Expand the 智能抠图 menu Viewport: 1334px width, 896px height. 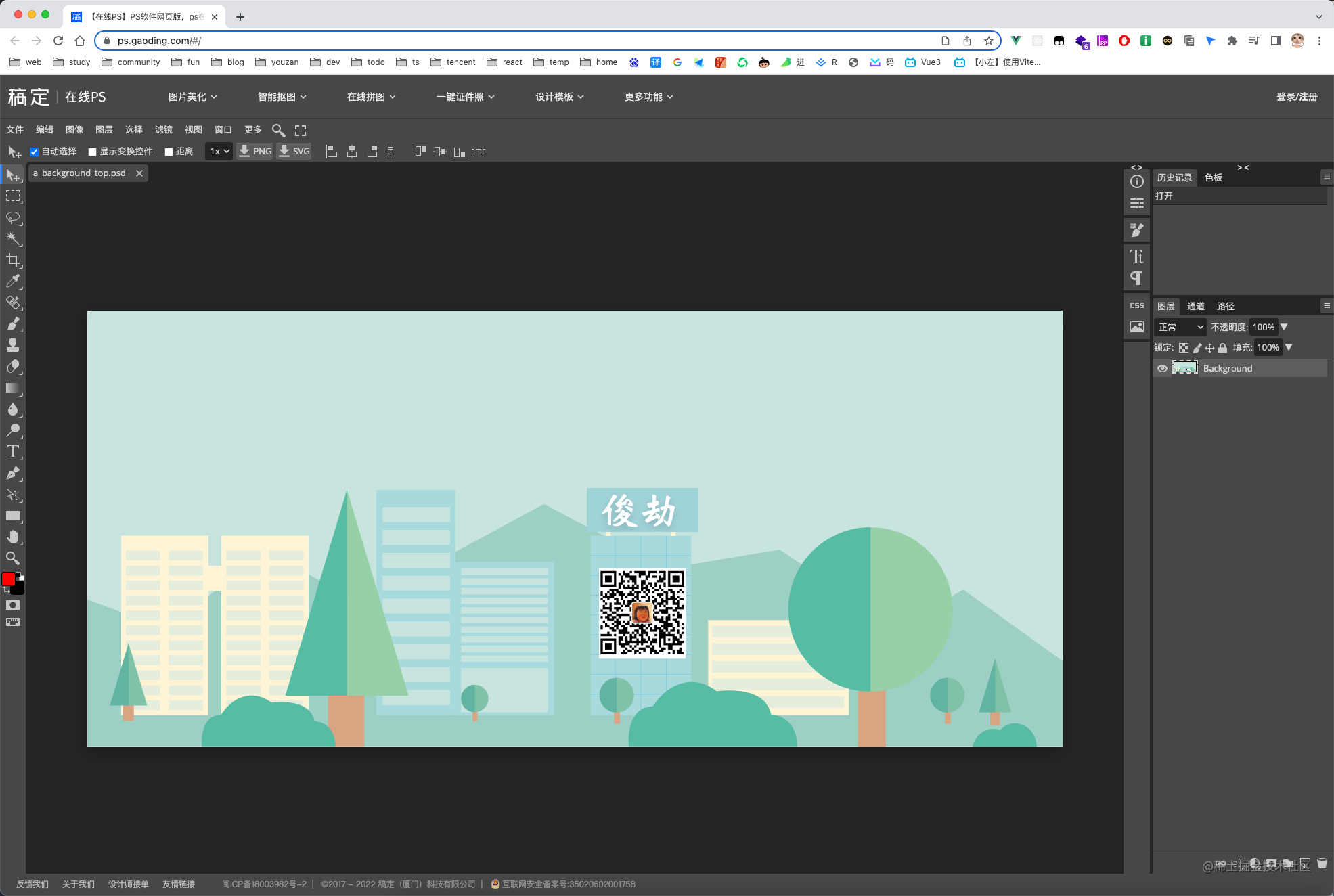click(x=282, y=97)
